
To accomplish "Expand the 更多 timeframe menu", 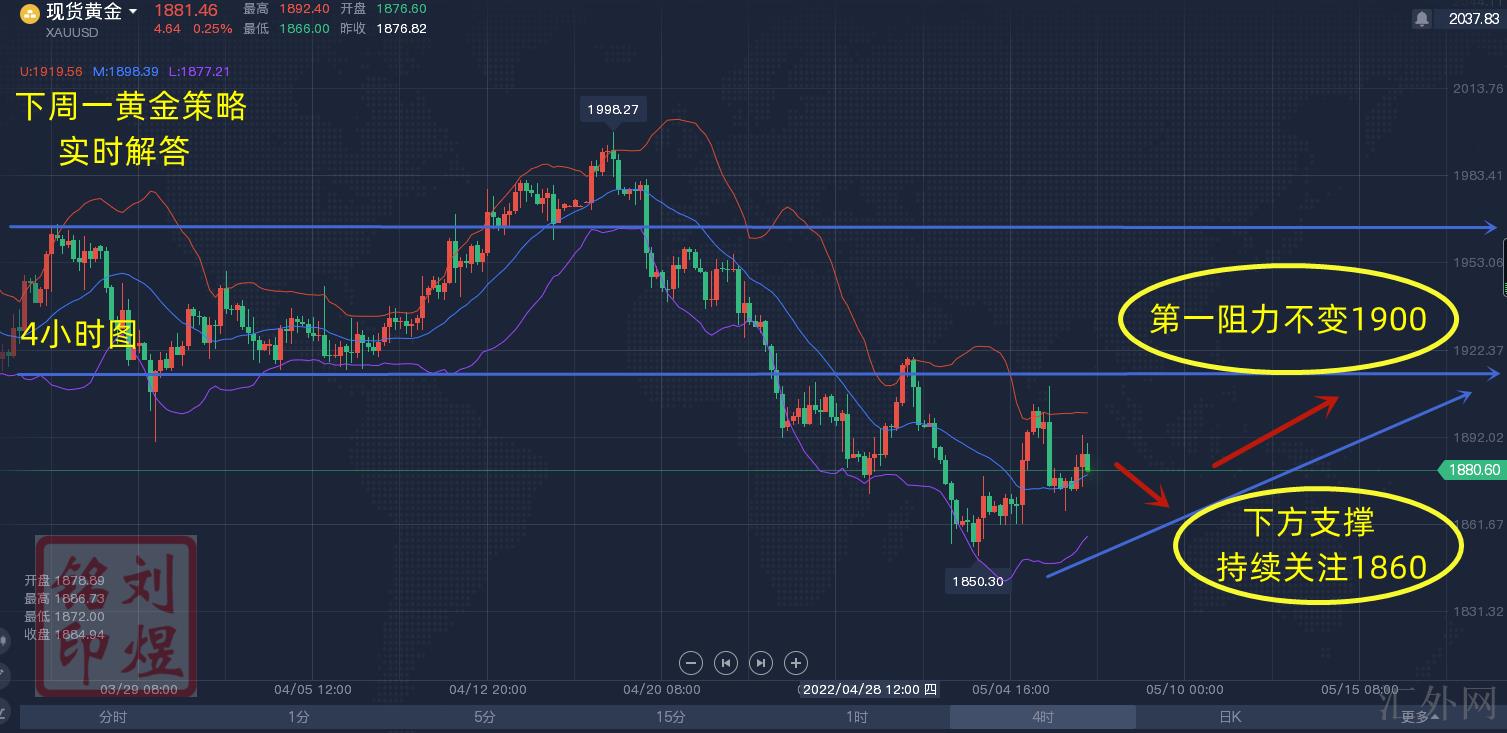I will [1420, 716].
